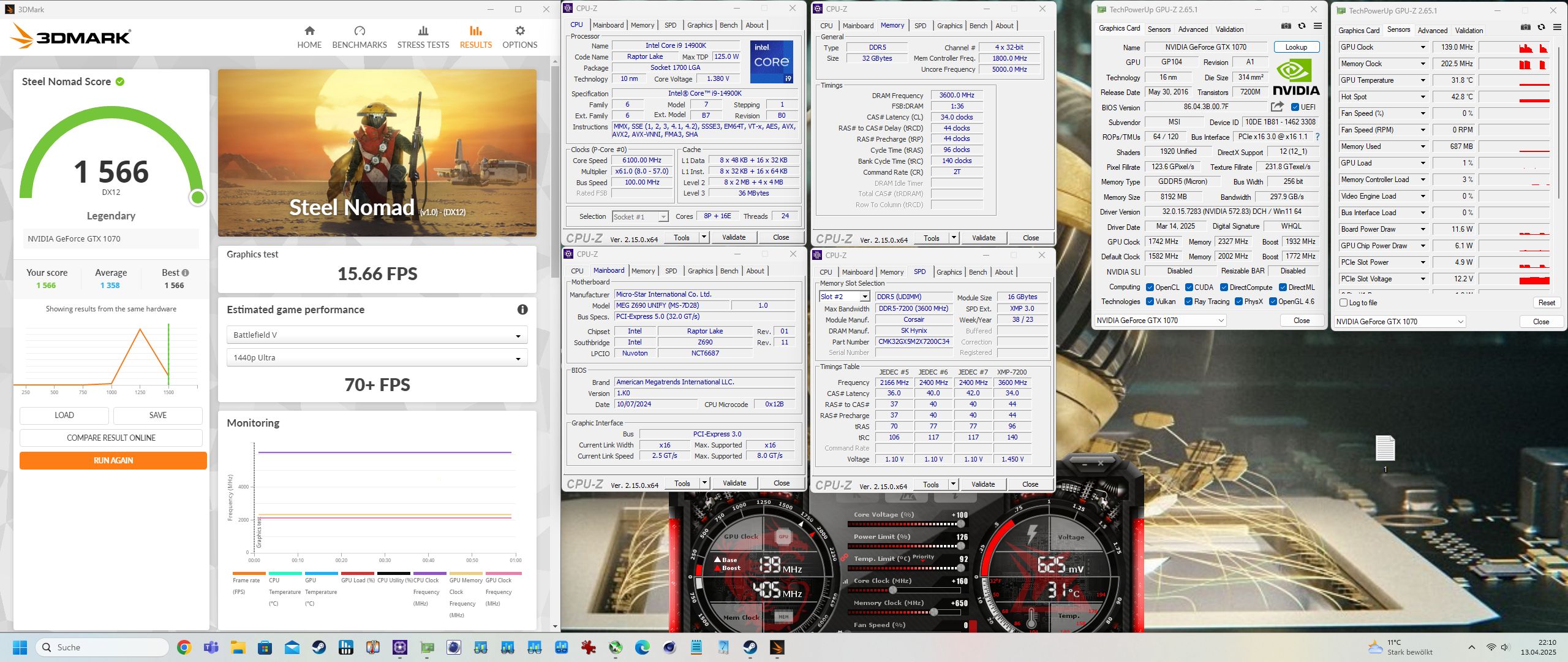
Task: Expand GPU Clock sensor dropdown
Action: pyautogui.click(x=1423, y=47)
